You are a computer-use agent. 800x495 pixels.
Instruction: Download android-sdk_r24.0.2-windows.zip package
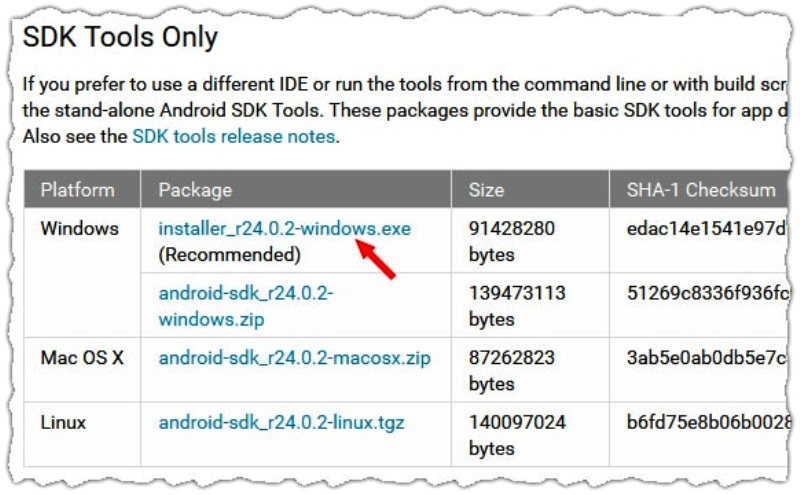click(x=245, y=306)
